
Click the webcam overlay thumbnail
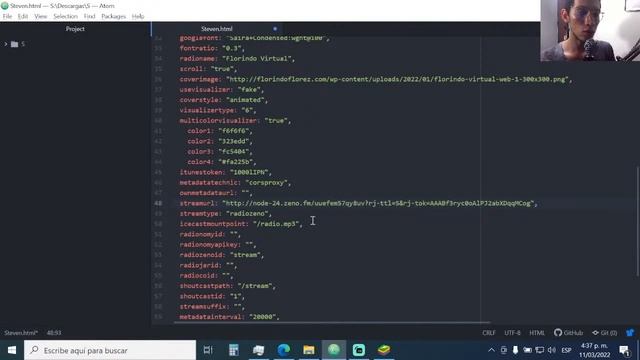pyautogui.click(x=590, y=31)
